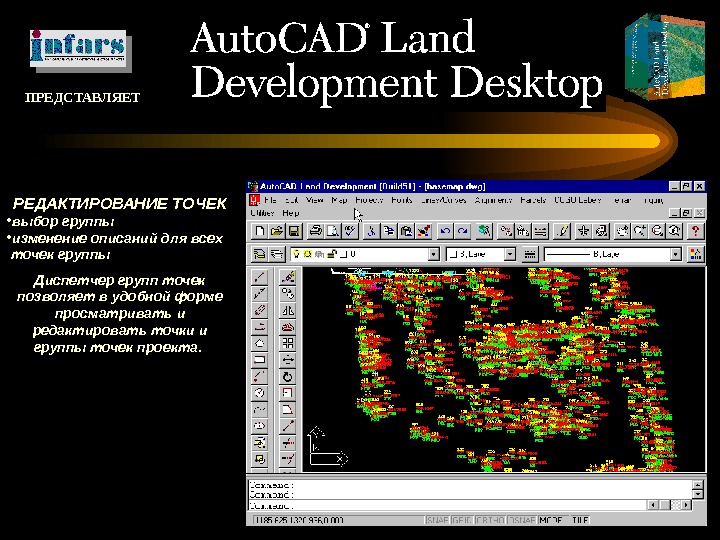Select the Polygon draw tool
720x540 pixels.
[x=259, y=343]
